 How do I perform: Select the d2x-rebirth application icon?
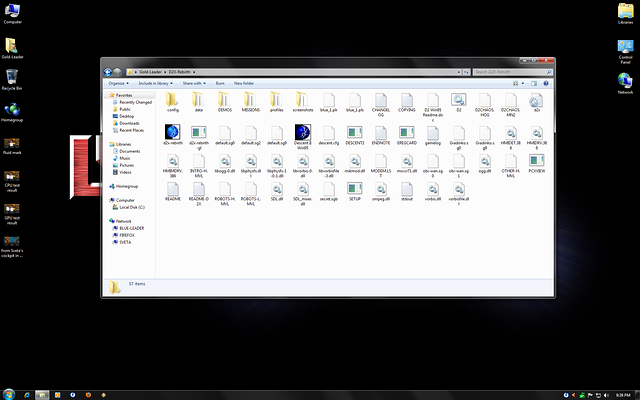pyautogui.click(x=172, y=132)
